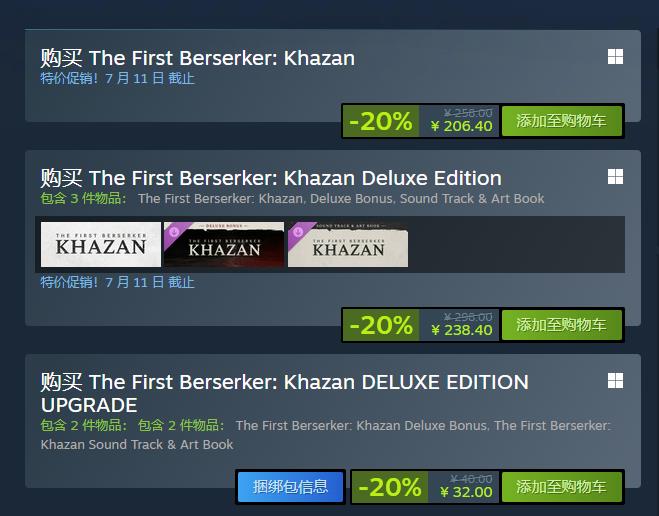Open bundle info for Deluxe Upgrade
Image resolution: width=659 pixels, height=516 pixels.
pos(290,487)
